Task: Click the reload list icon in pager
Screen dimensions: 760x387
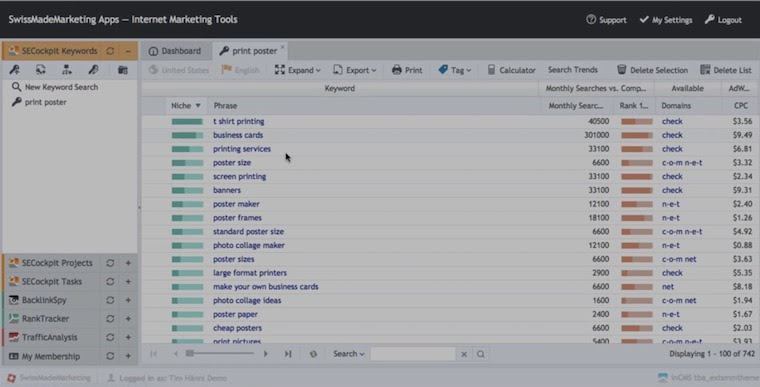Action: coord(313,354)
